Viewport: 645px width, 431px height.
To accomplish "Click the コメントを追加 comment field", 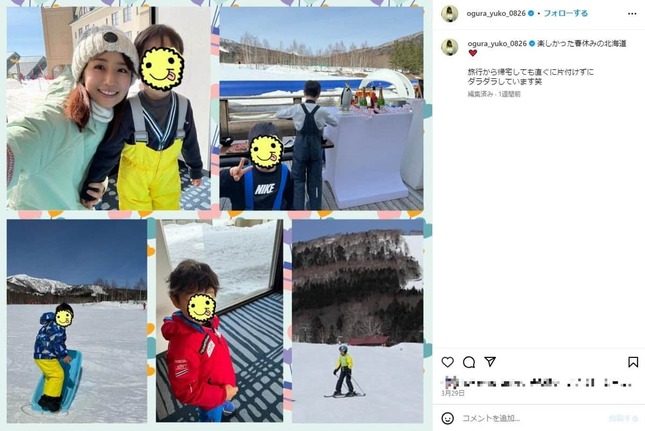I will 534,418.
